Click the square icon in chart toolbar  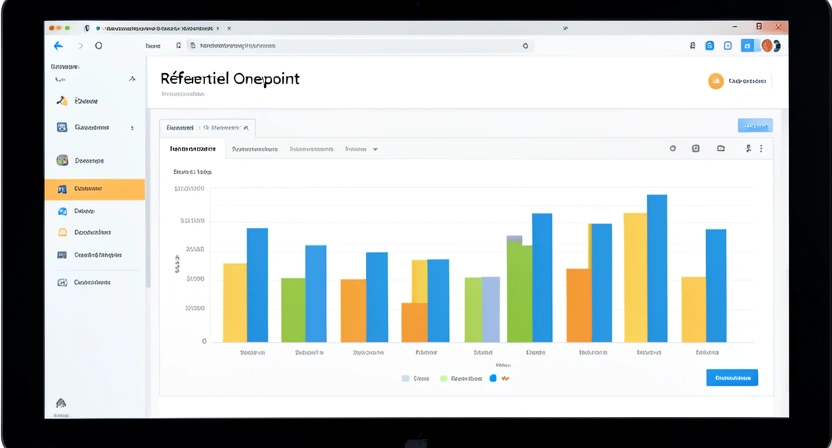coord(696,149)
